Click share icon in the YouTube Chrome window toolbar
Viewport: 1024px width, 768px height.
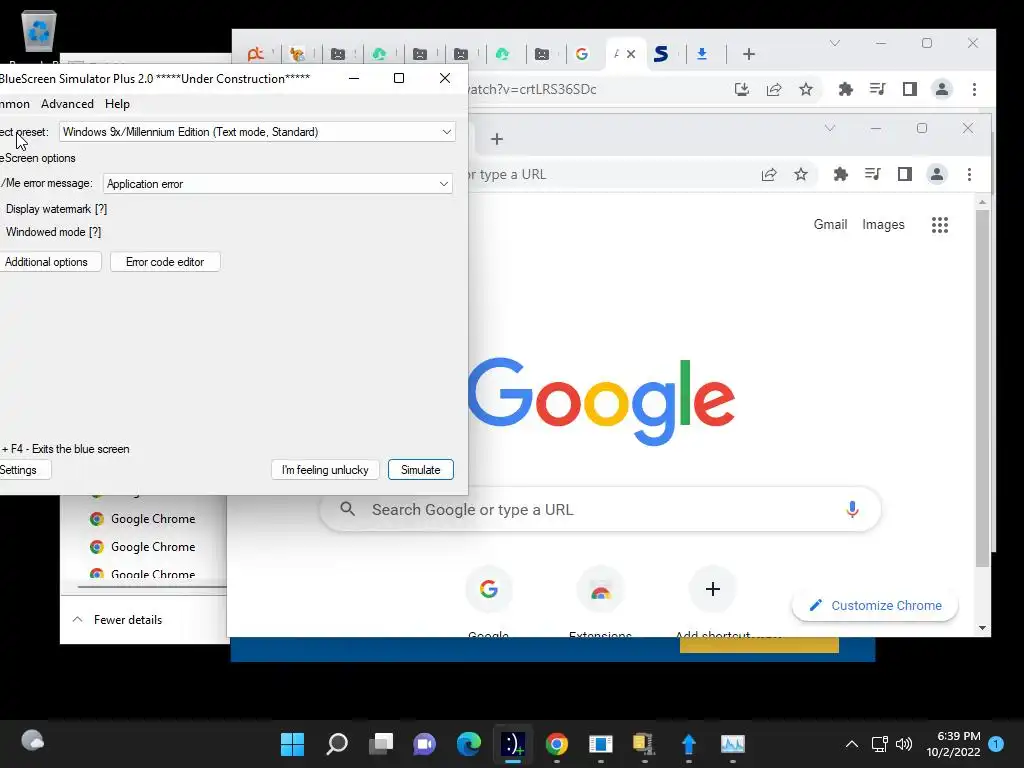click(x=774, y=89)
